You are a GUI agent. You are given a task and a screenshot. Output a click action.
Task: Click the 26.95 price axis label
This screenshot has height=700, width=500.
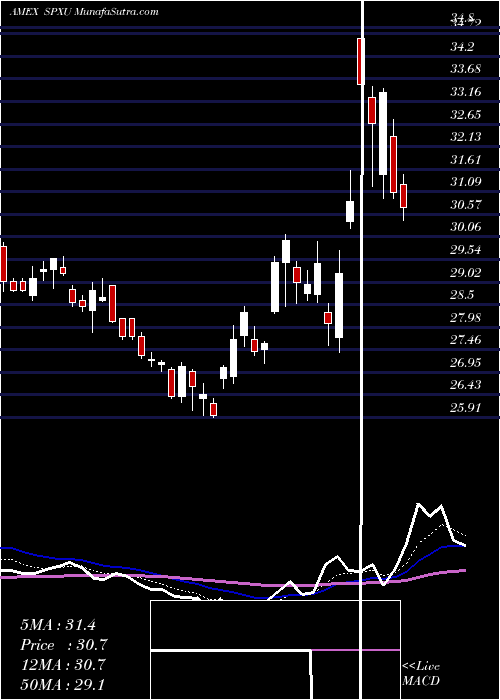coord(467,362)
